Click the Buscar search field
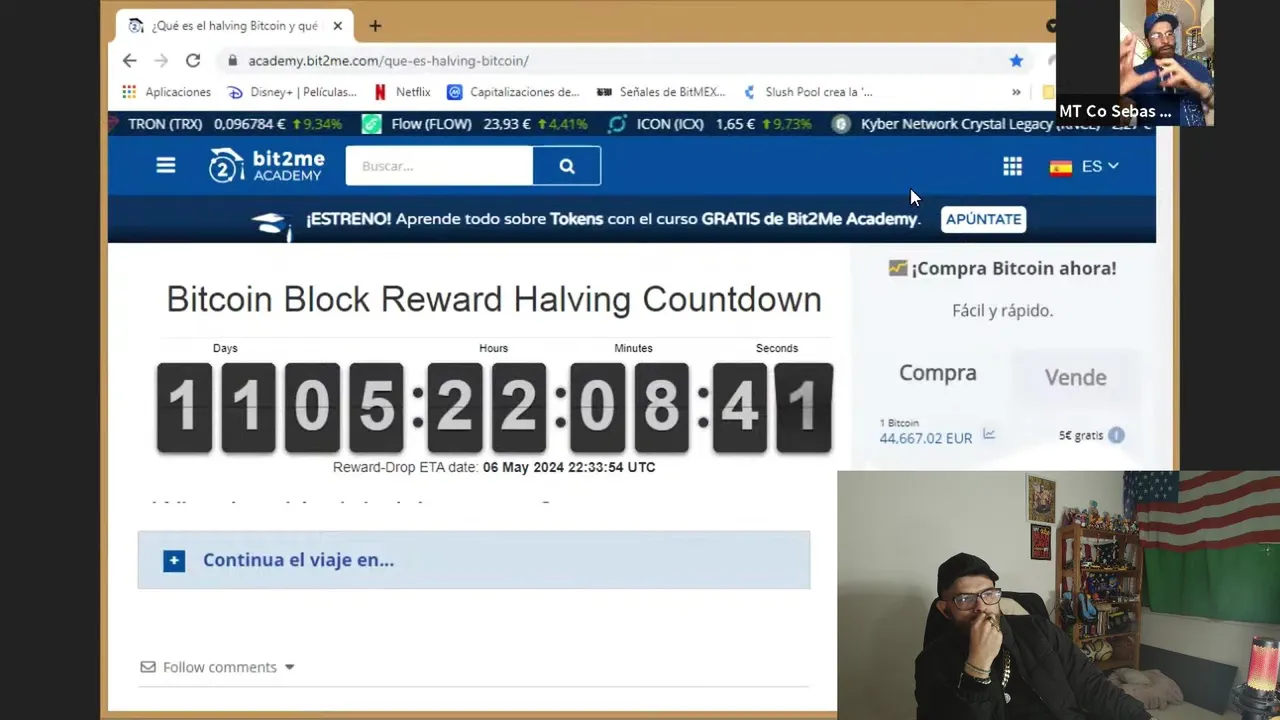The height and width of the screenshot is (720, 1280). point(439,166)
